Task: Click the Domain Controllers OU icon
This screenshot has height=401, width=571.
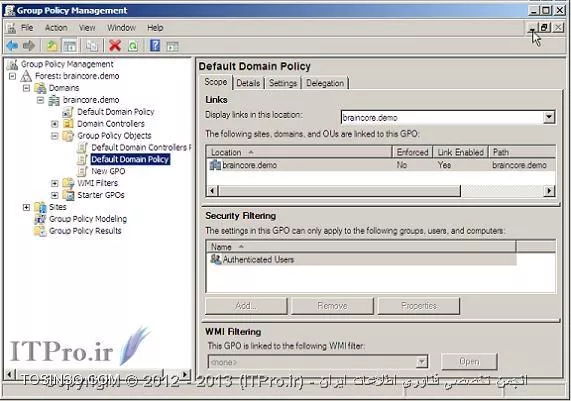Action: point(68,124)
